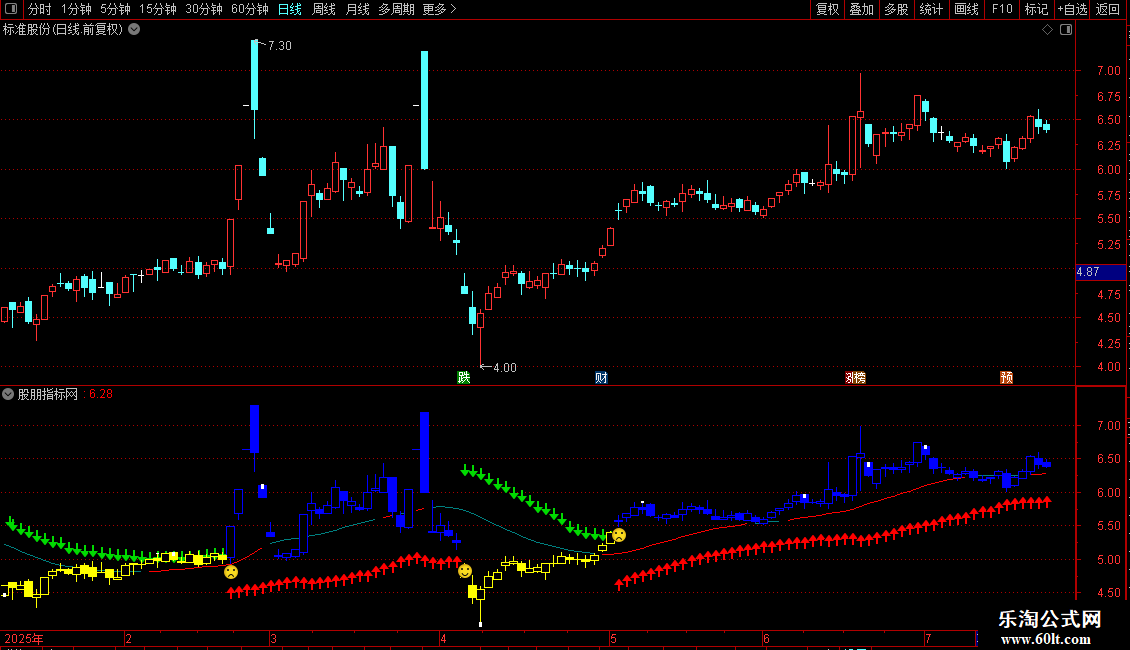Switch to 月线 monthly chart
Screen dimensions: 1130x650
pyautogui.click(x=357, y=9)
